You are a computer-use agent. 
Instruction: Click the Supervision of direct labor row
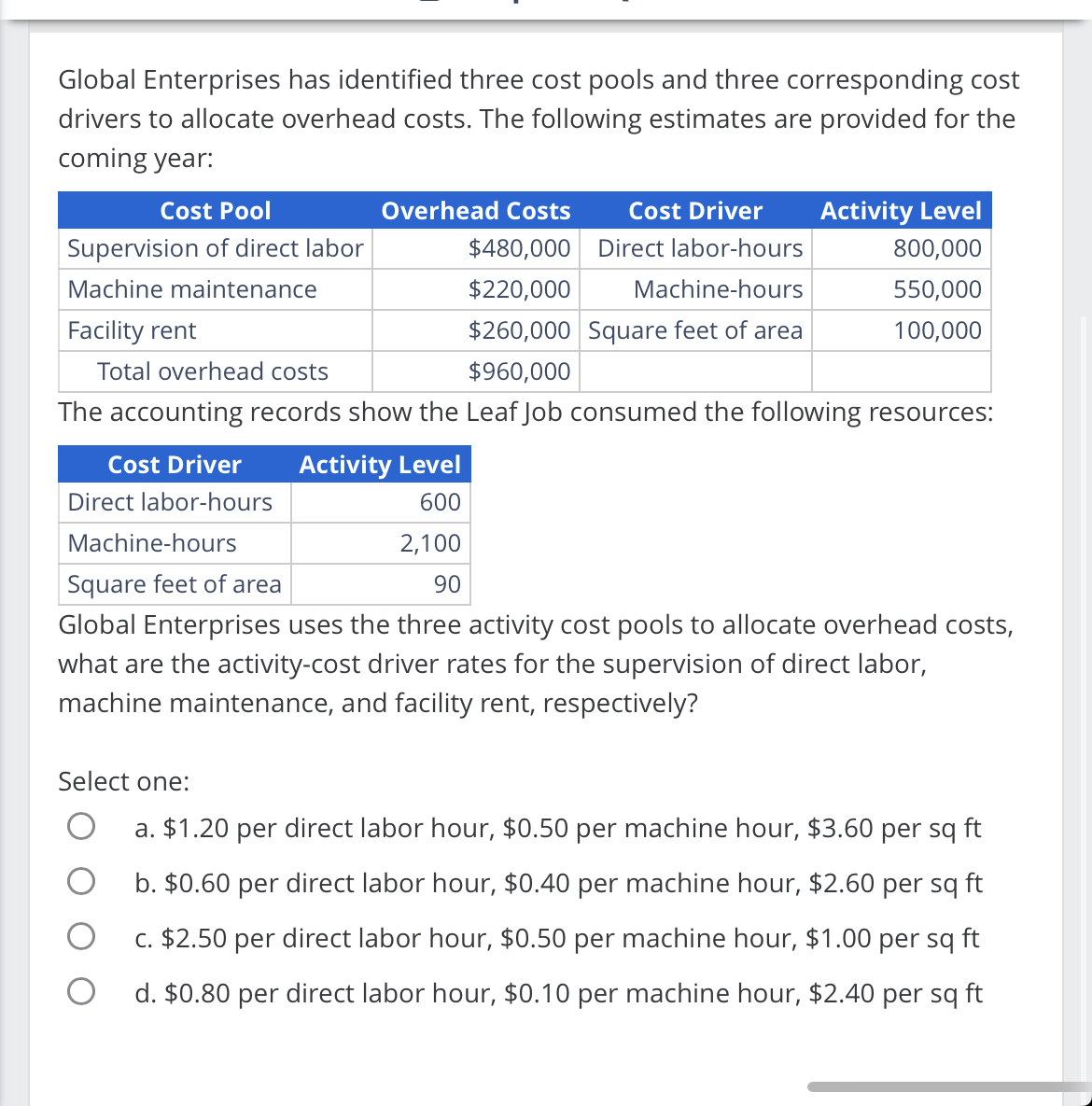point(215,248)
